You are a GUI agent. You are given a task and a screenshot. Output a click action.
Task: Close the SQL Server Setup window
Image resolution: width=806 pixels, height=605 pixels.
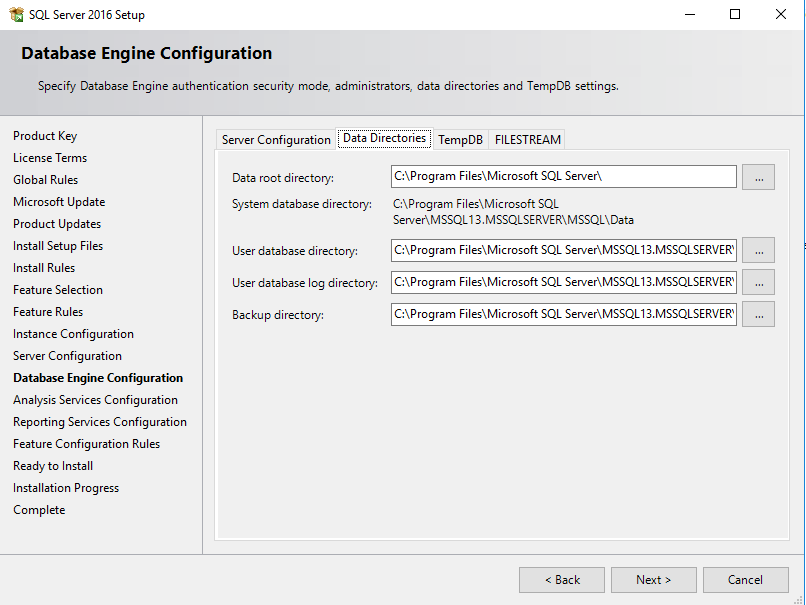(780, 14)
